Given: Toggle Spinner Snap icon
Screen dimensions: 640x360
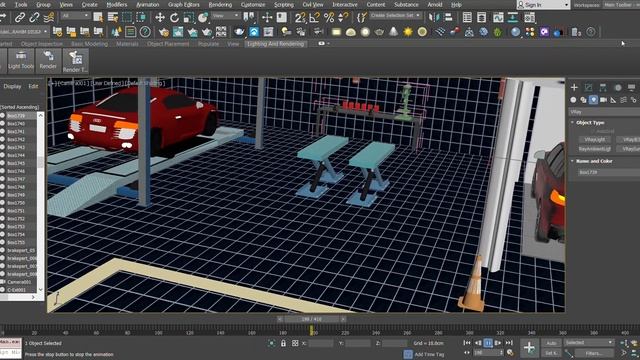Looking at the screenshot, I should [343, 18].
